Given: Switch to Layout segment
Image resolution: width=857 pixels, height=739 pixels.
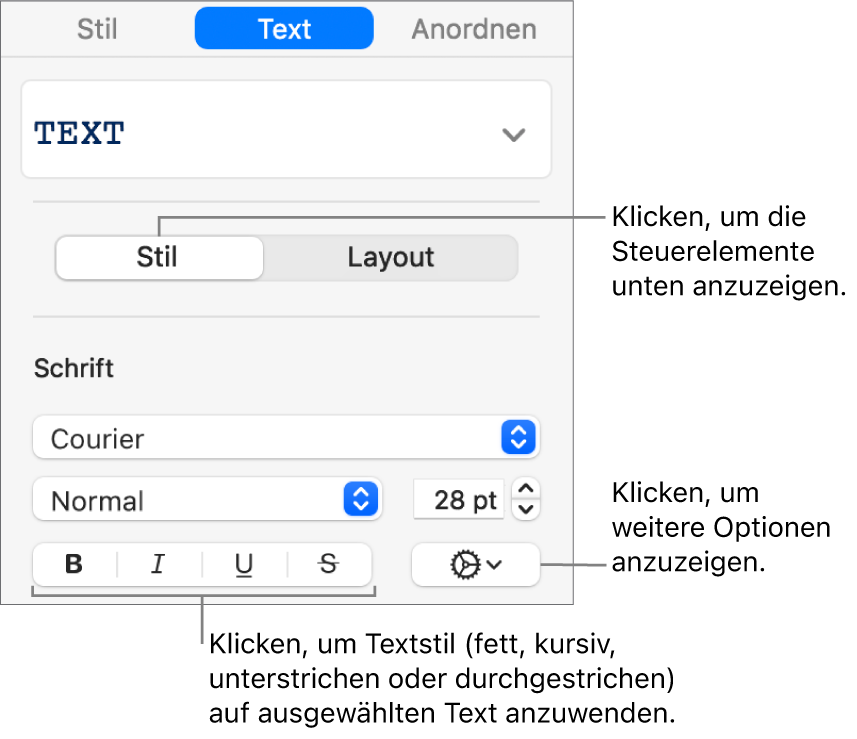Looking at the screenshot, I should pos(391,257).
